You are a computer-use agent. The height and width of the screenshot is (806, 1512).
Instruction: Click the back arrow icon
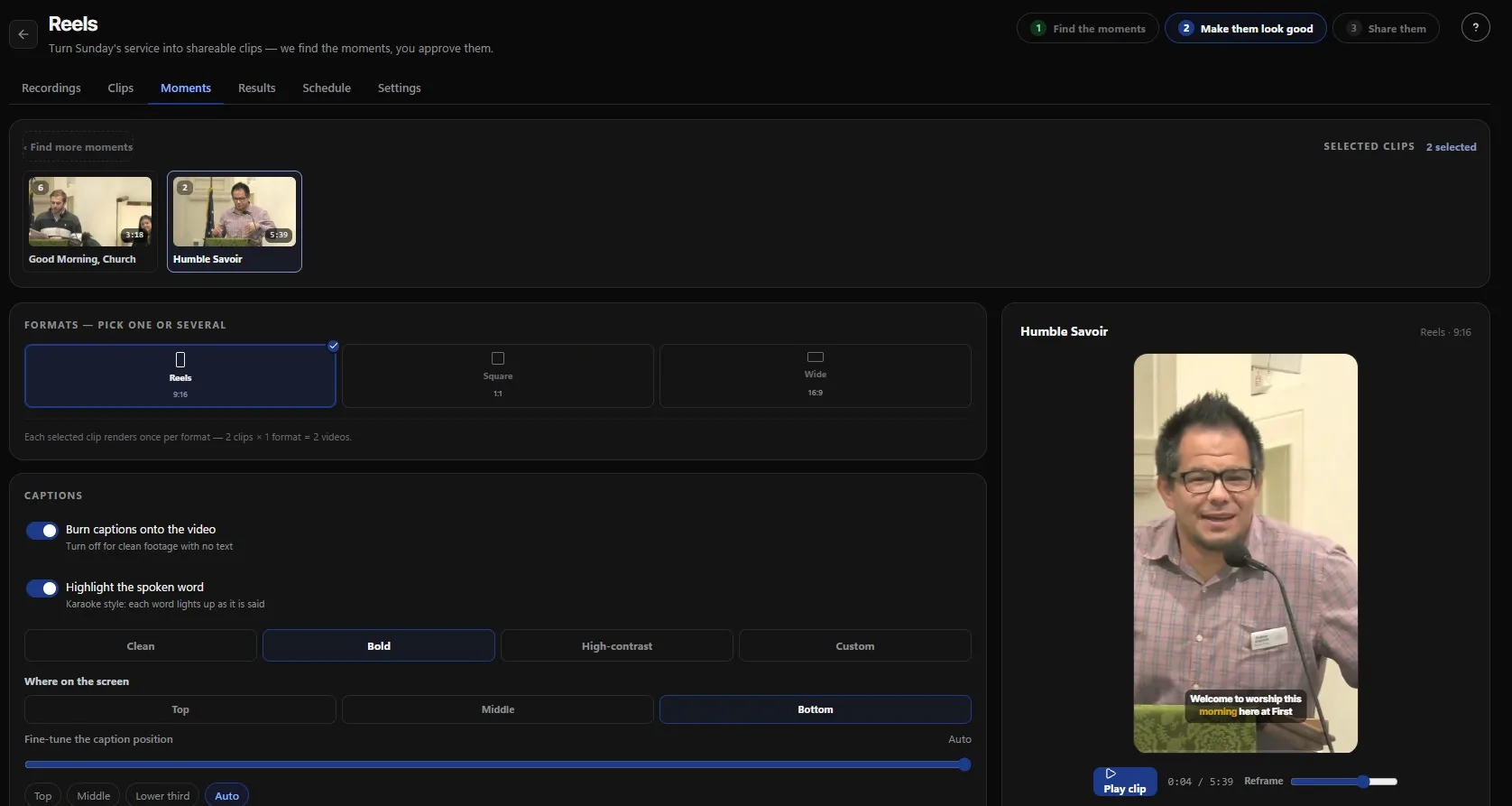click(x=23, y=34)
